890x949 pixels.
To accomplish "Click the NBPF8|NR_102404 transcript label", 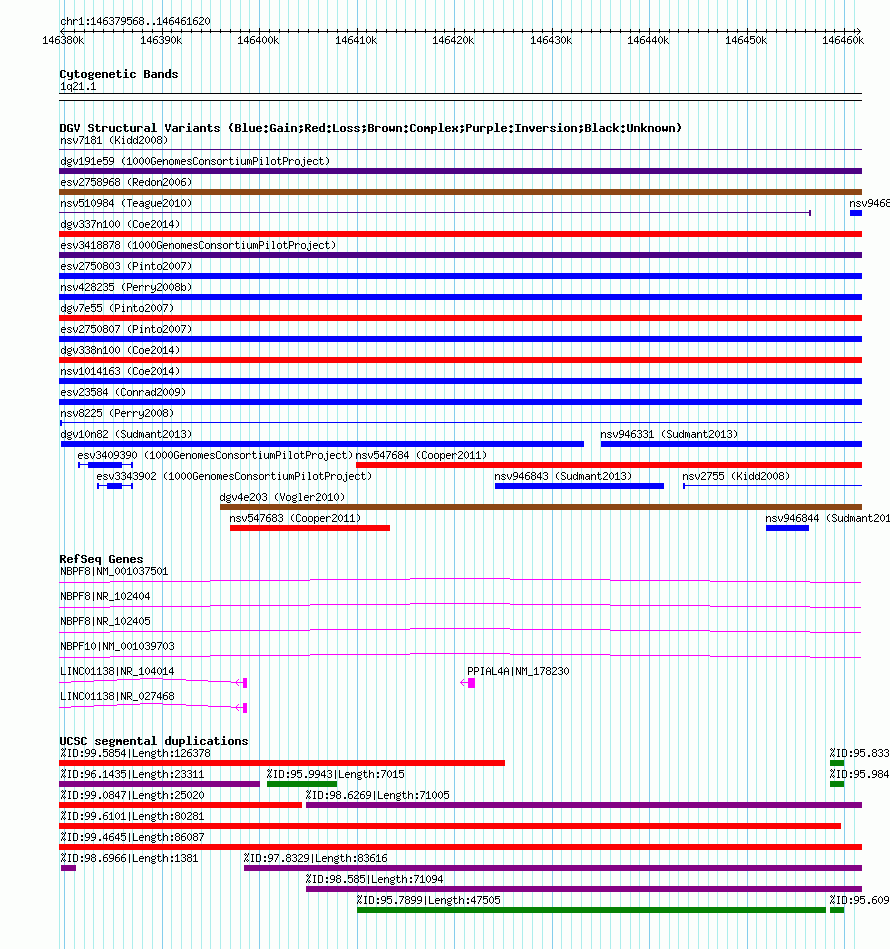I will click(105, 596).
